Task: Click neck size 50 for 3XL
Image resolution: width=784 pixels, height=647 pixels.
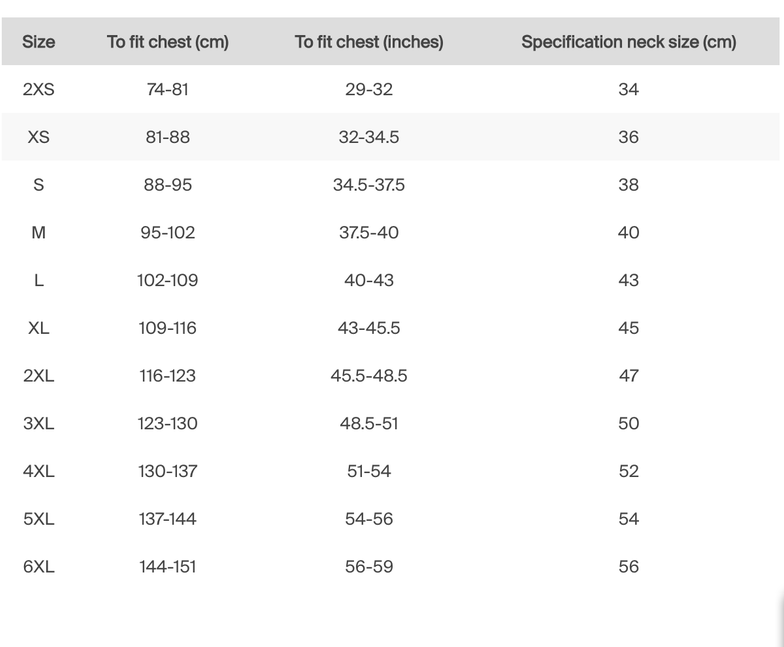Action: point(628,423)
